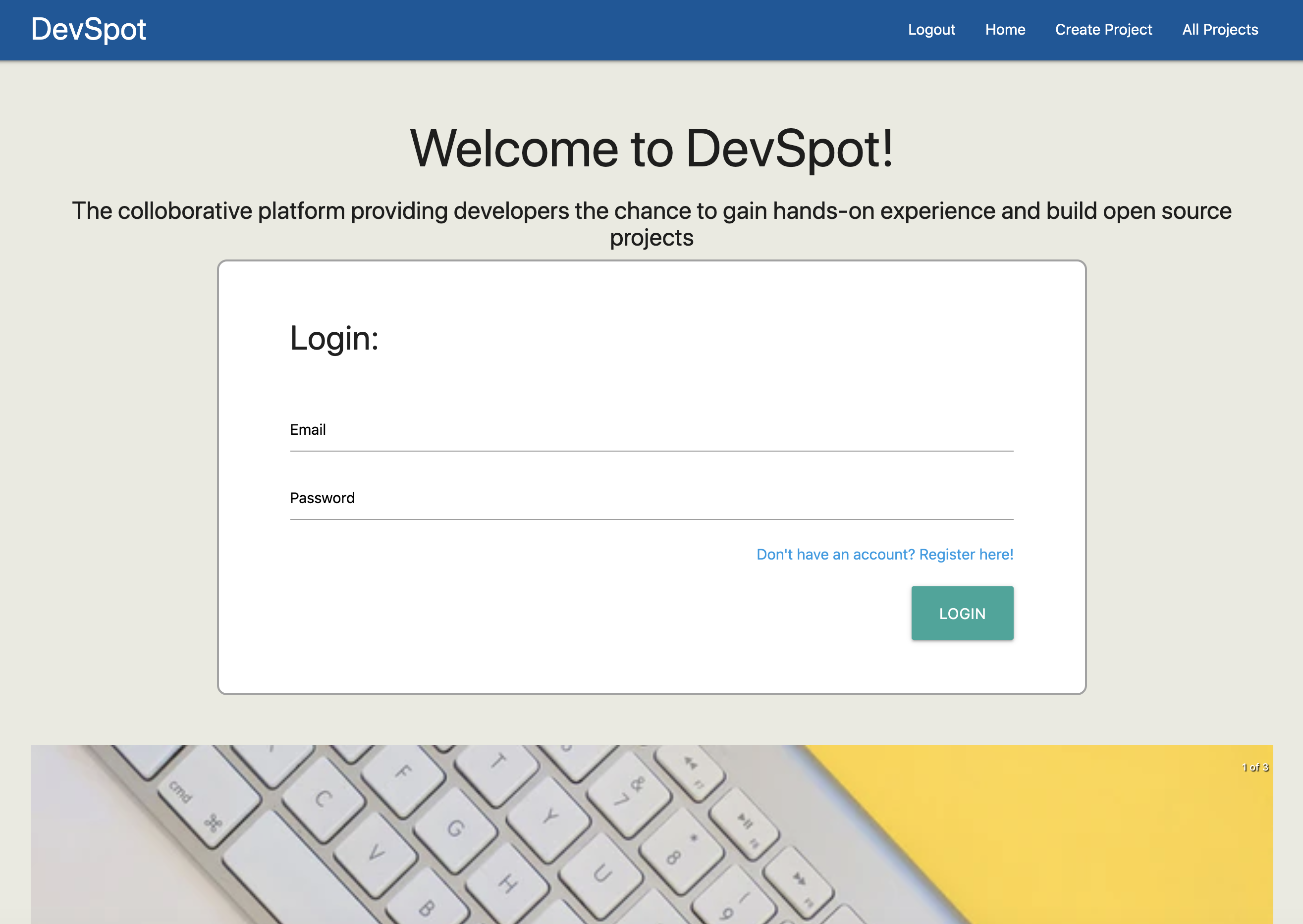Click the '1 of 3' slide counter
This screenshot has width=1303, height=924.
[1254, 767]
